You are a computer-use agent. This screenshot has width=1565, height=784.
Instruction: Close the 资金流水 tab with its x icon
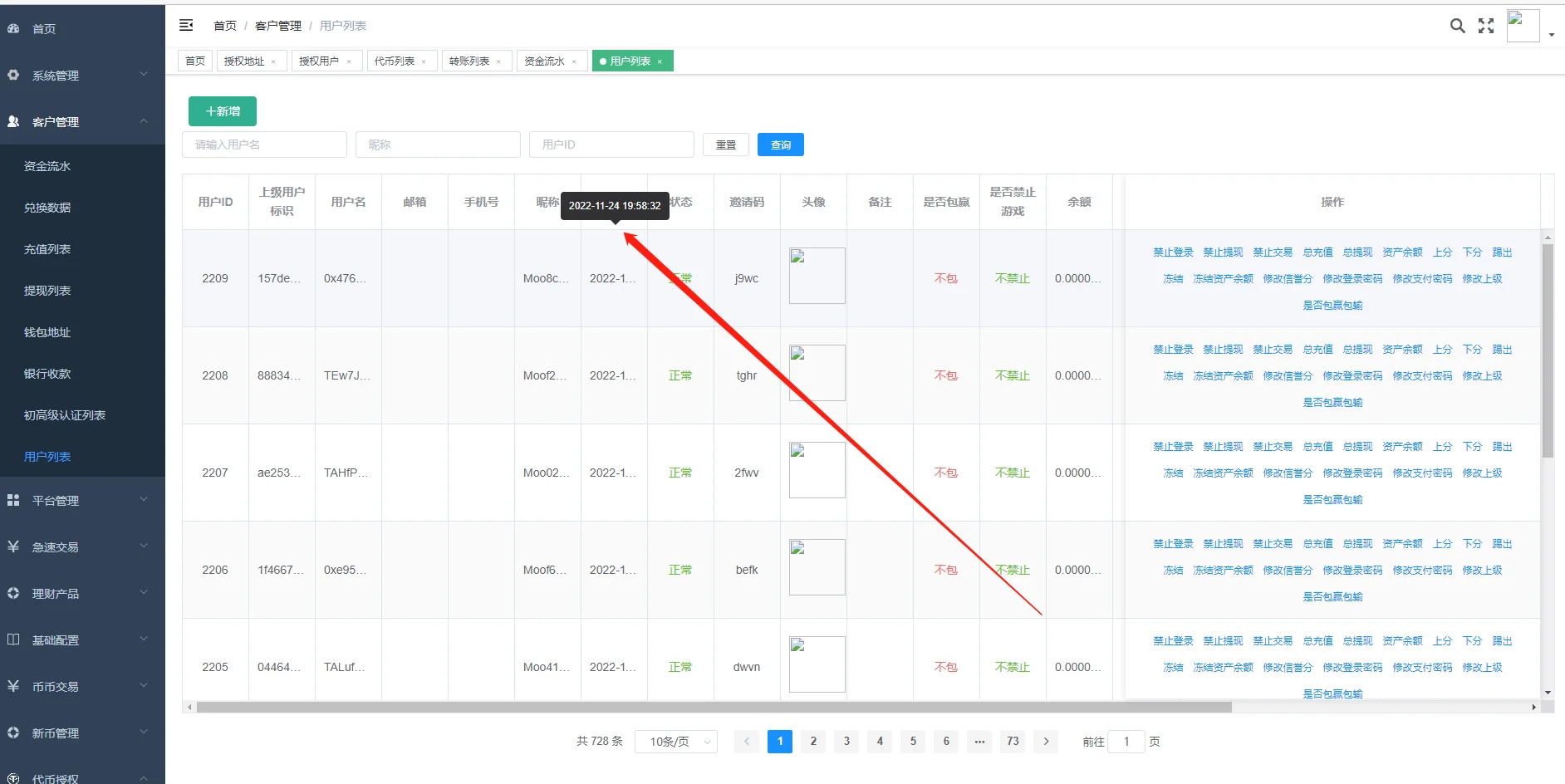coord(574,61)
